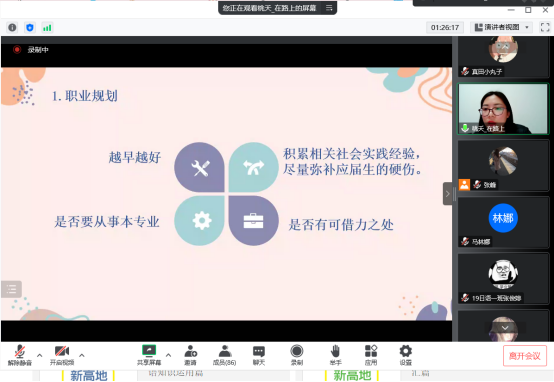Open meeting settings gear
Screen dimensions: 554x382
point(405,355)
